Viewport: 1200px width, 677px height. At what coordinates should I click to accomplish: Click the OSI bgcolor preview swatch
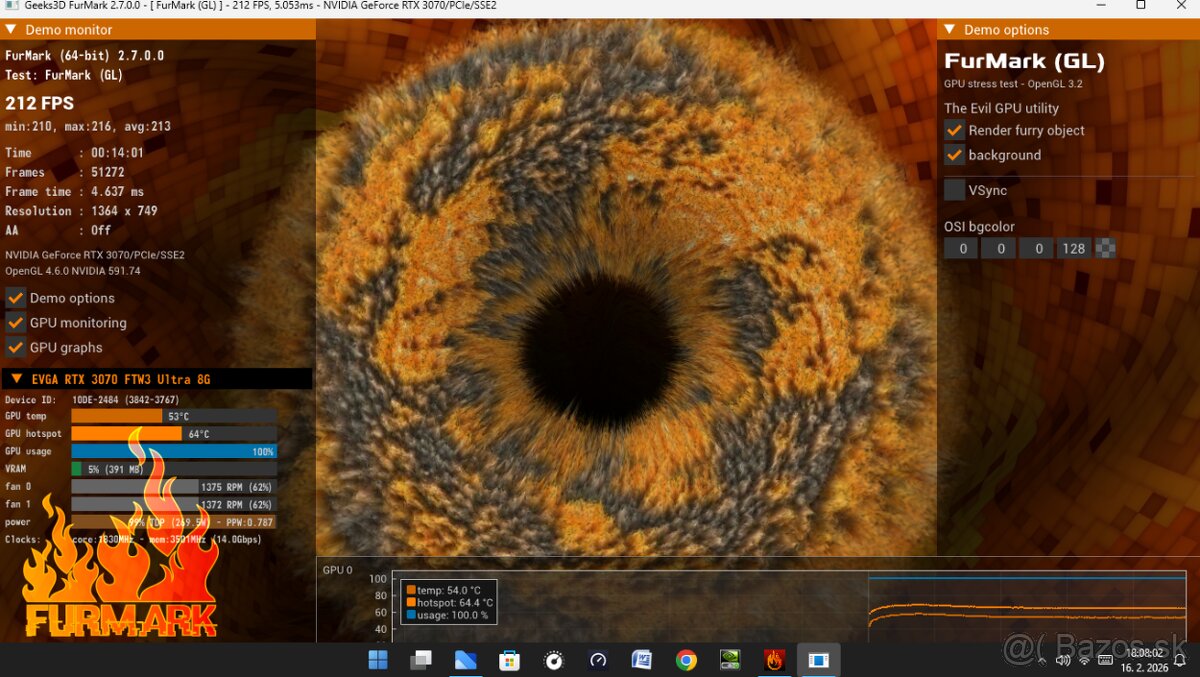tap(1105, 249)
